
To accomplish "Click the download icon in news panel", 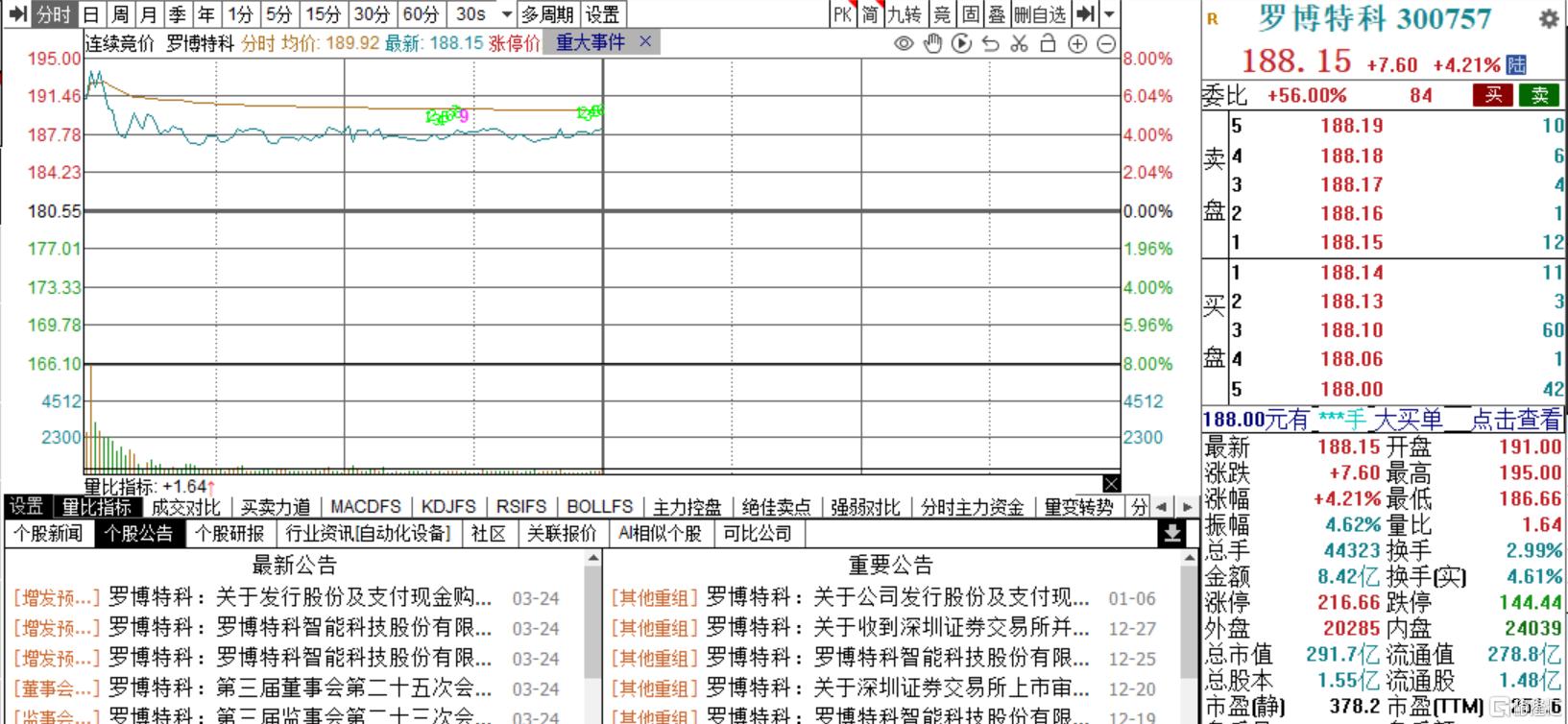I will pyautogui.click(x=1172, y=534).
